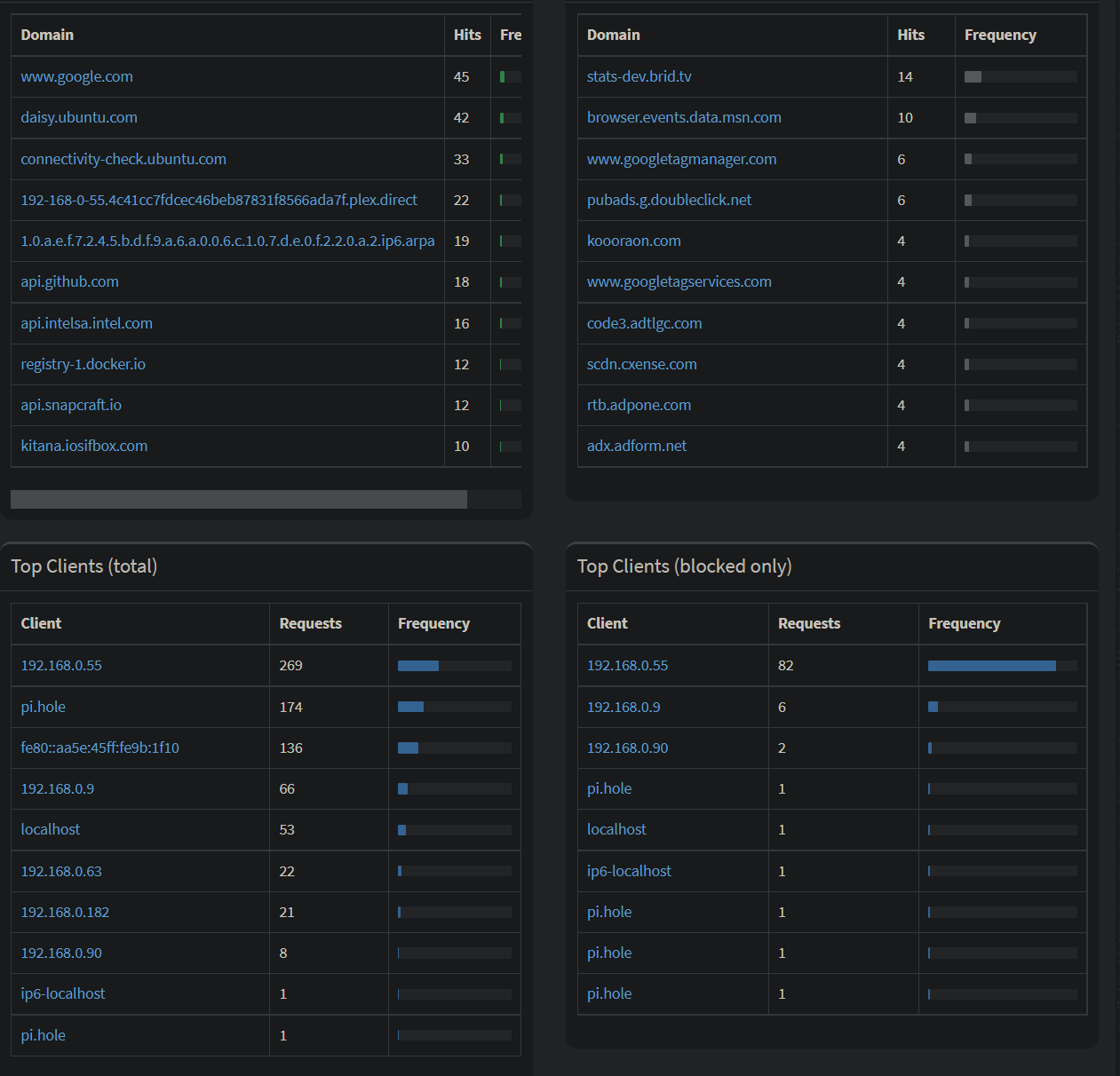Open ip6-localhost in blocked-only clients
The image size is (1120, 1076).
pyautogui.click(x=629, y=871)
